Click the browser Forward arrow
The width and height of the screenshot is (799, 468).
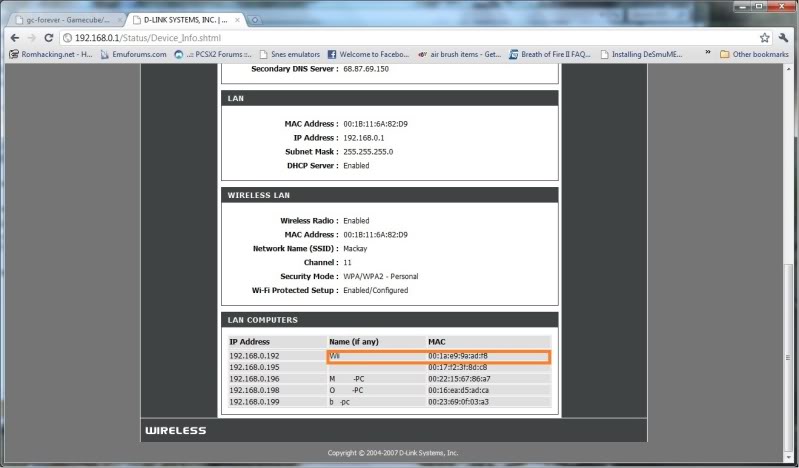(31, 37)
